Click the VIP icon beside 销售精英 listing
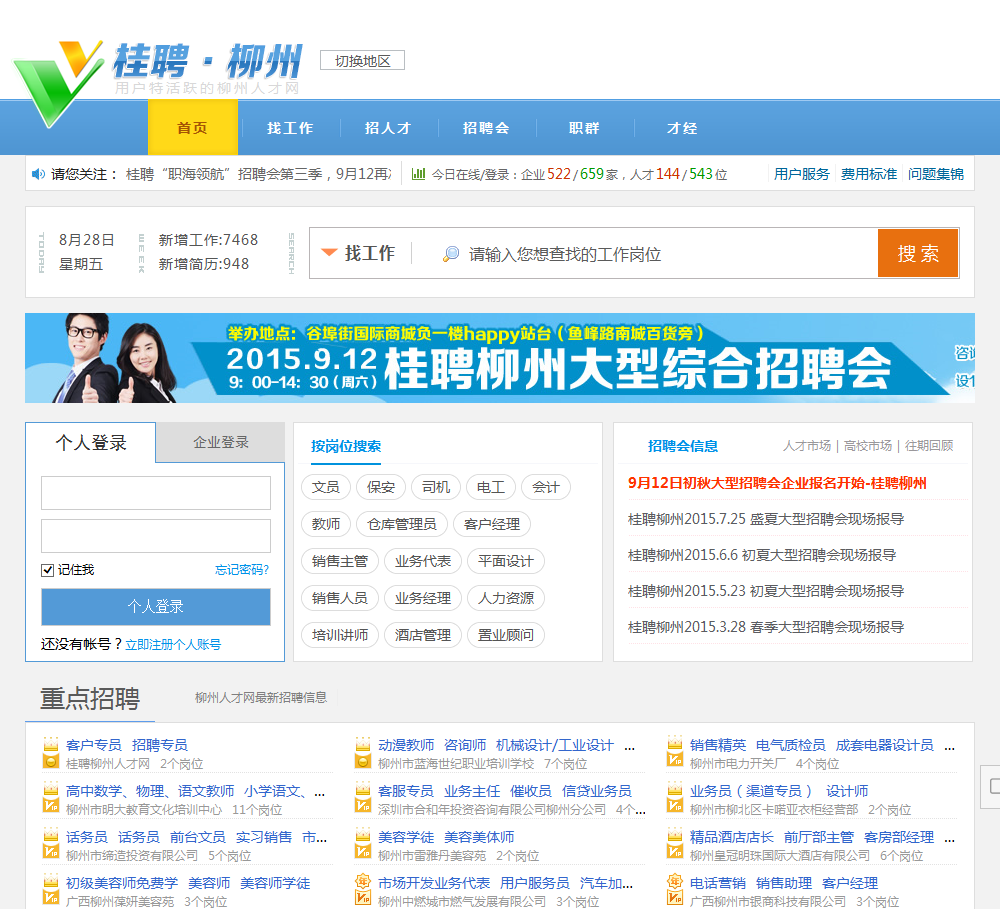1000x909 pixels. (x=675, y=759)
